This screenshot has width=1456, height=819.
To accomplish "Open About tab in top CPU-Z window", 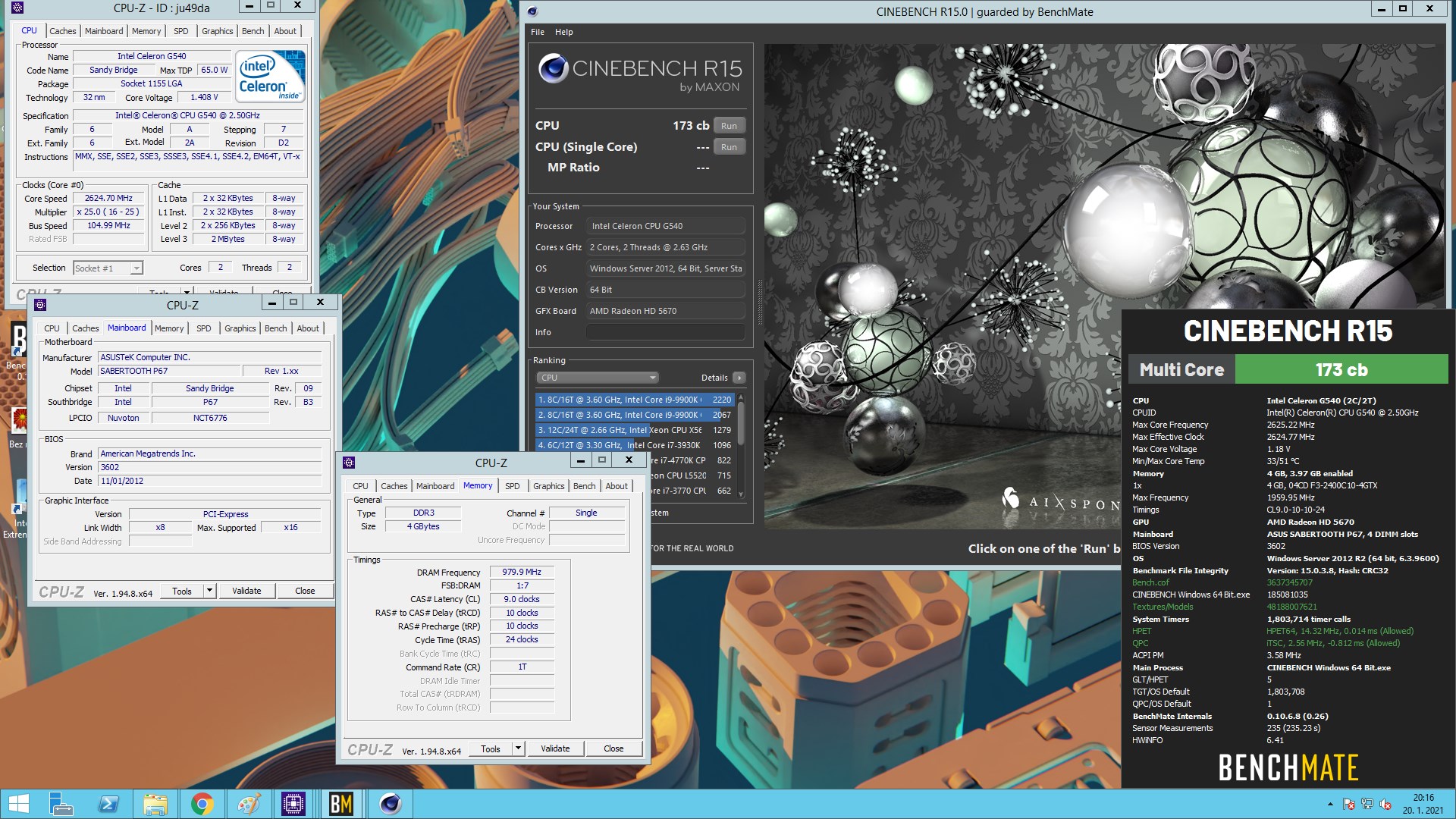I will tap(285, 31).
